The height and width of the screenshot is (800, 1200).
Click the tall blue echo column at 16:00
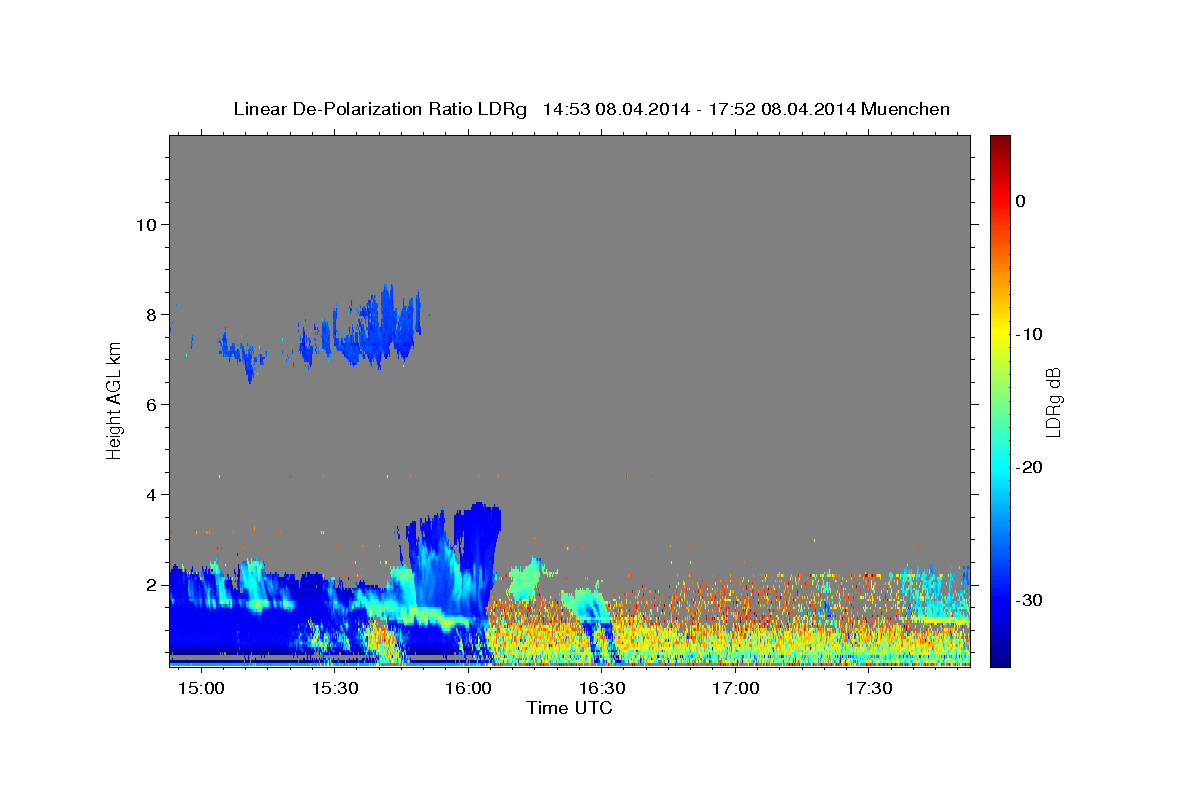476,560
